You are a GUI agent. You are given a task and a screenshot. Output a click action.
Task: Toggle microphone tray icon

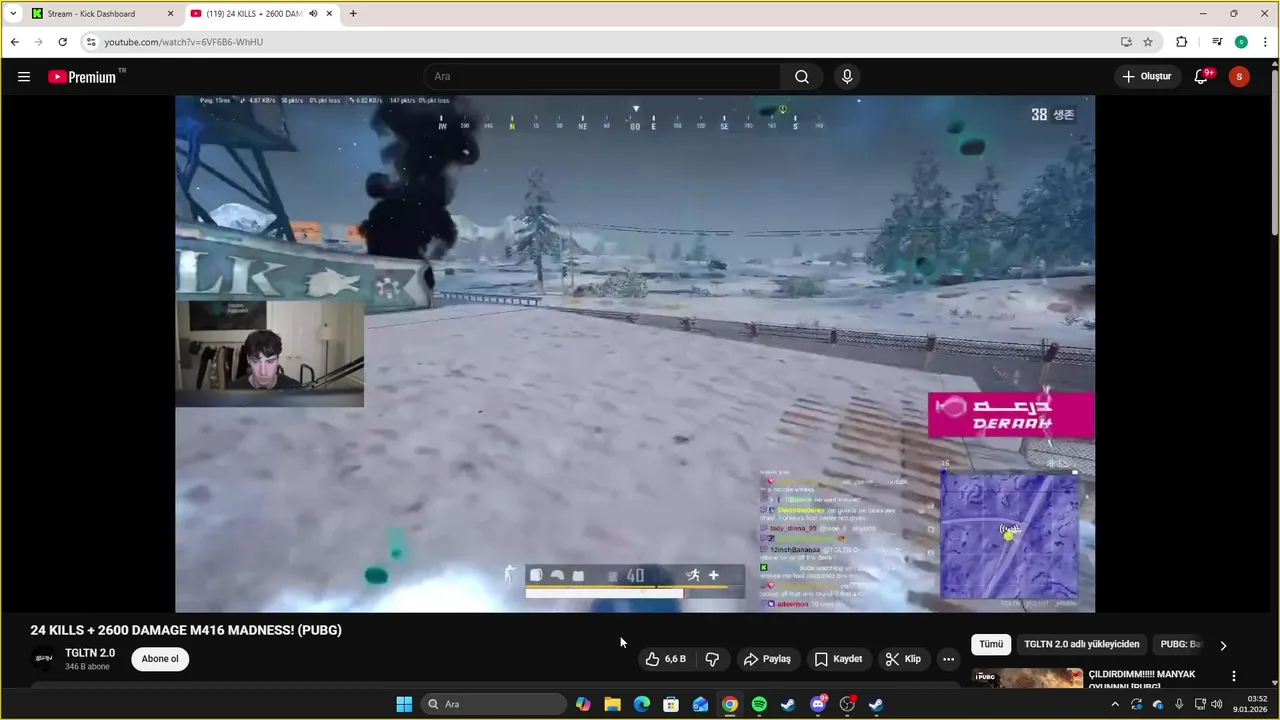1179,704
